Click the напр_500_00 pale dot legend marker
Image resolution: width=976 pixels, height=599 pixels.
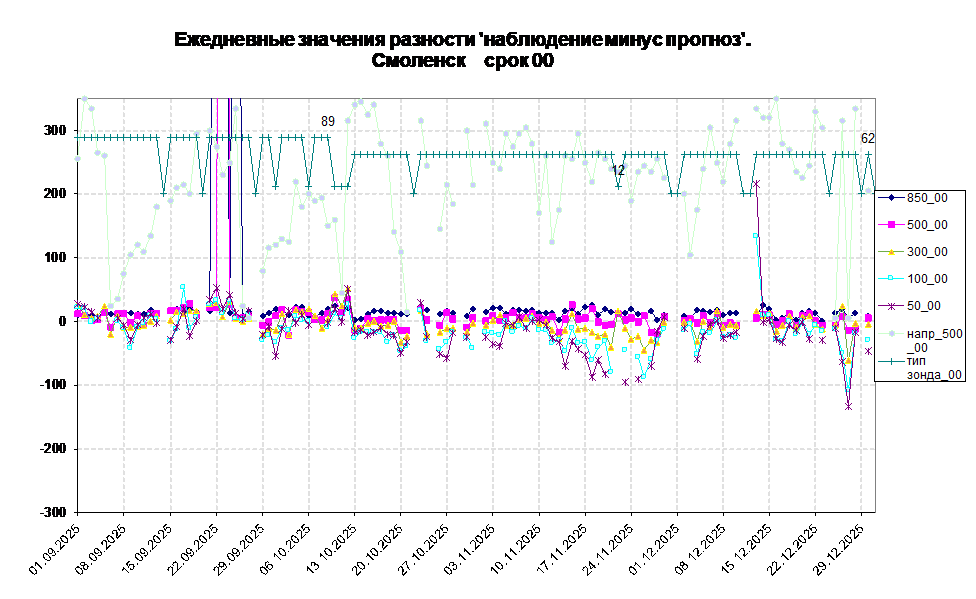[x=891, y=333]
